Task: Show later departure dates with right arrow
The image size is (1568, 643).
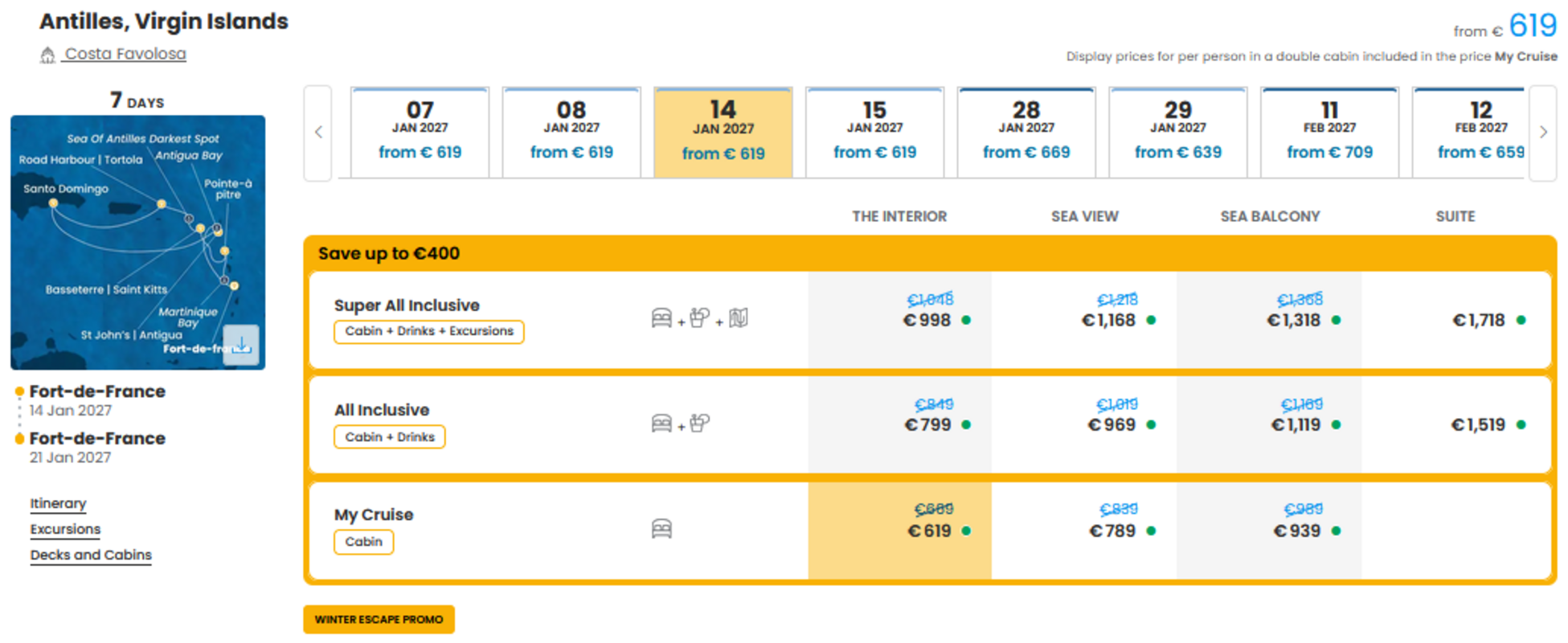Action: [x=1542, y=133]
